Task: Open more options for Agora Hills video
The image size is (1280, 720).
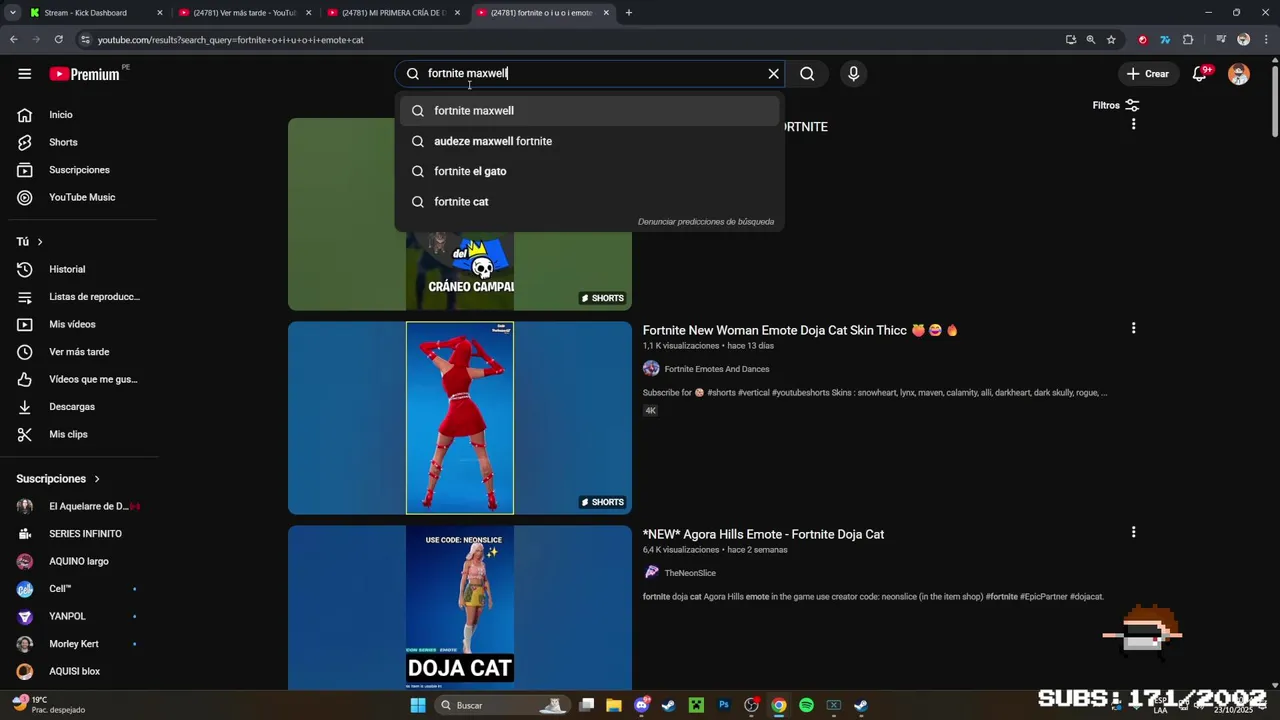Action: 1133,532
